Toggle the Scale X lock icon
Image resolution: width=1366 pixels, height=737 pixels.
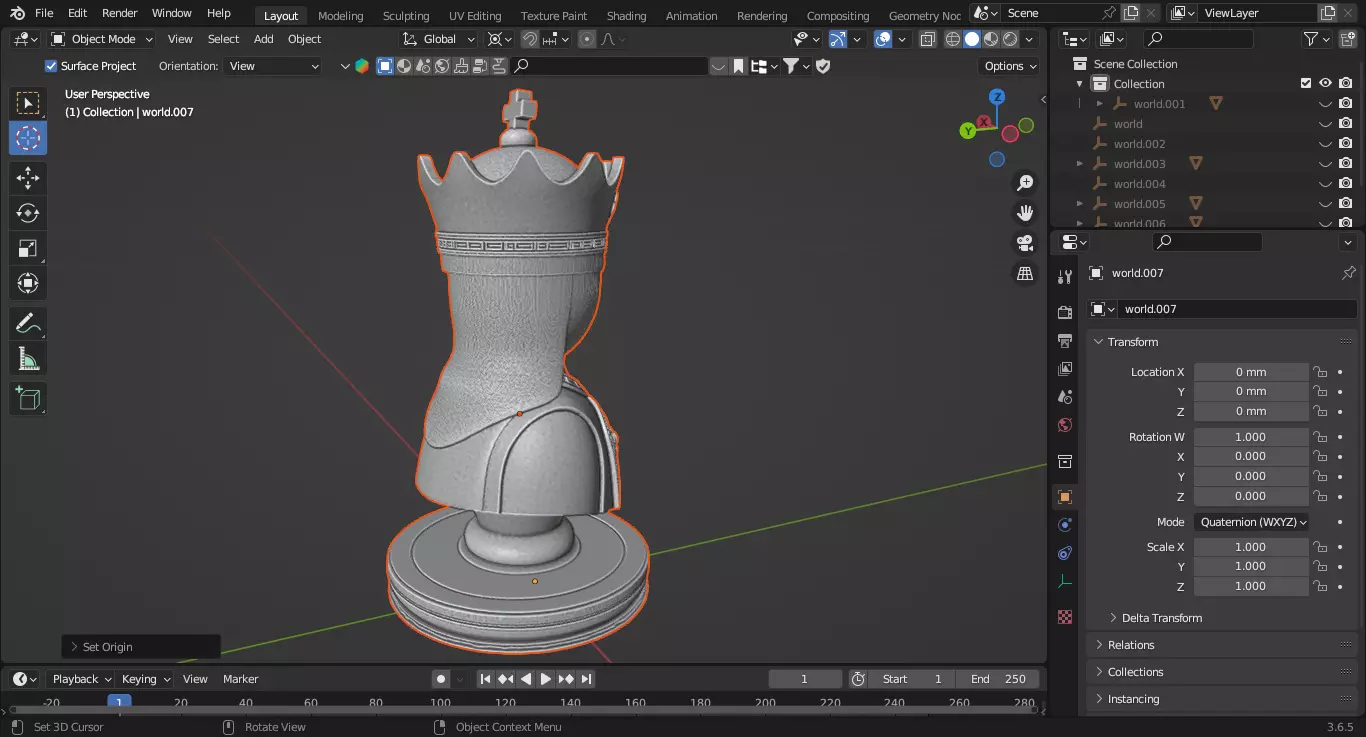pos(1320,547)
